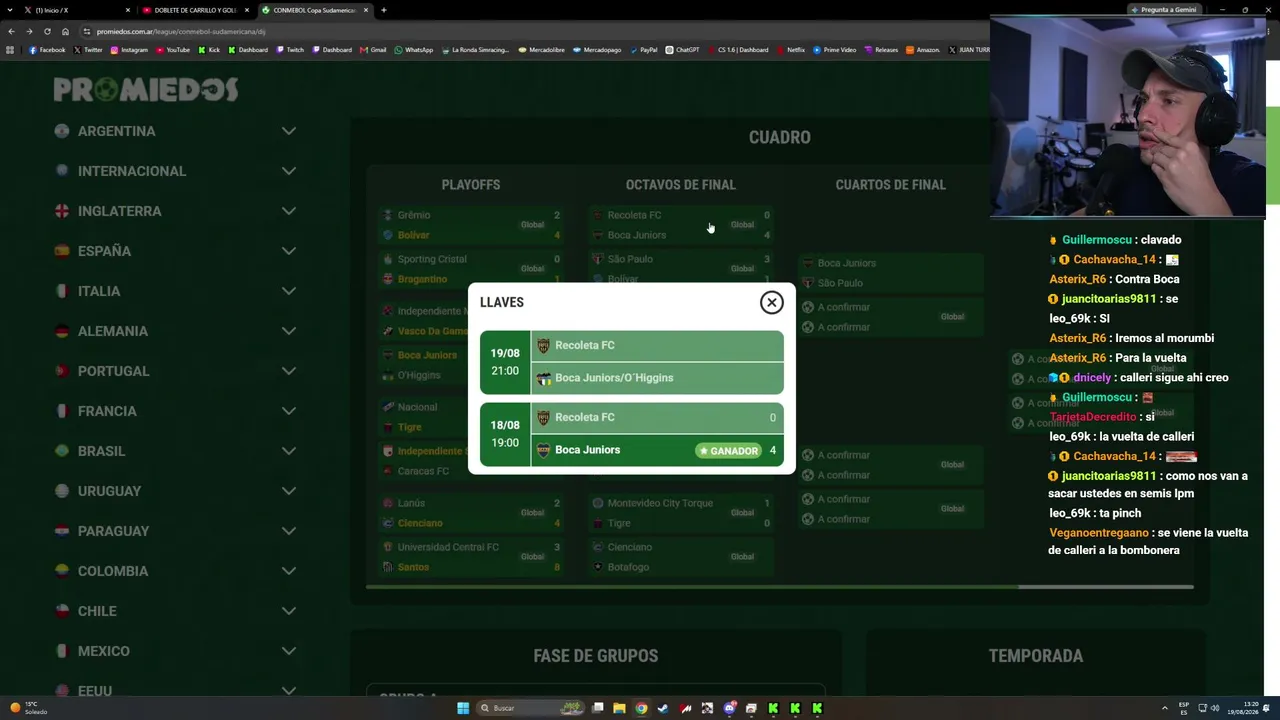Open the Kick bookmark
The image size is (1280, 720).
click(x=209, y=50)
